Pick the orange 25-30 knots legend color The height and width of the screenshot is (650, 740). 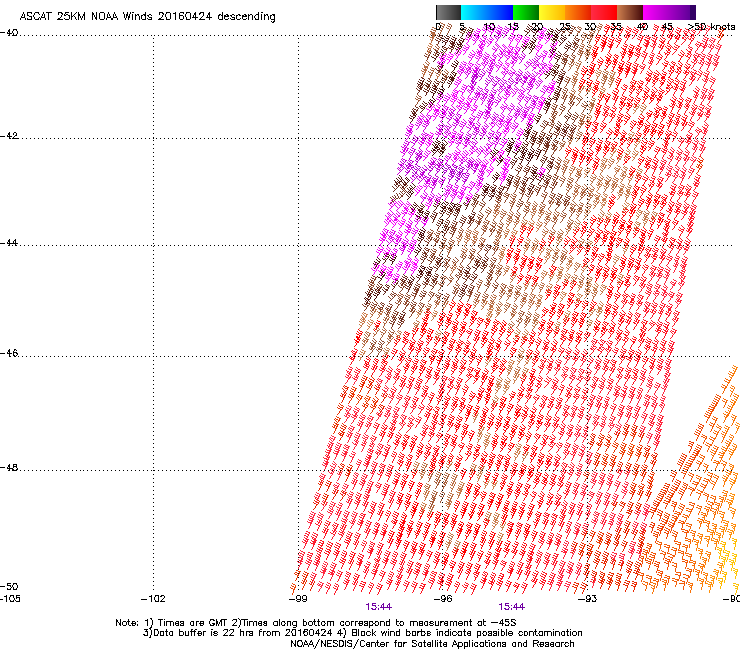[578, 12]
